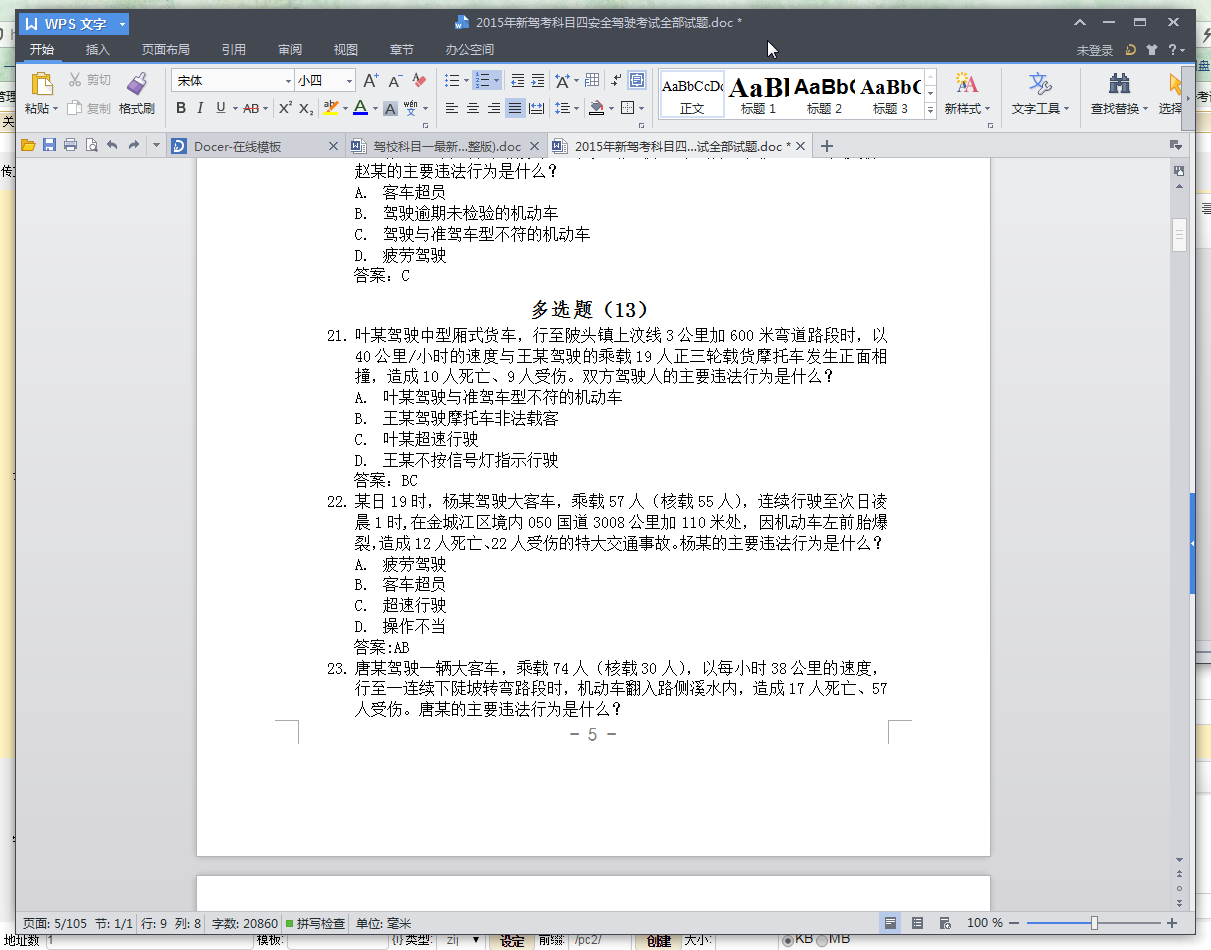Open the 审阅 (Review) ribbon tab

[290, 49]
